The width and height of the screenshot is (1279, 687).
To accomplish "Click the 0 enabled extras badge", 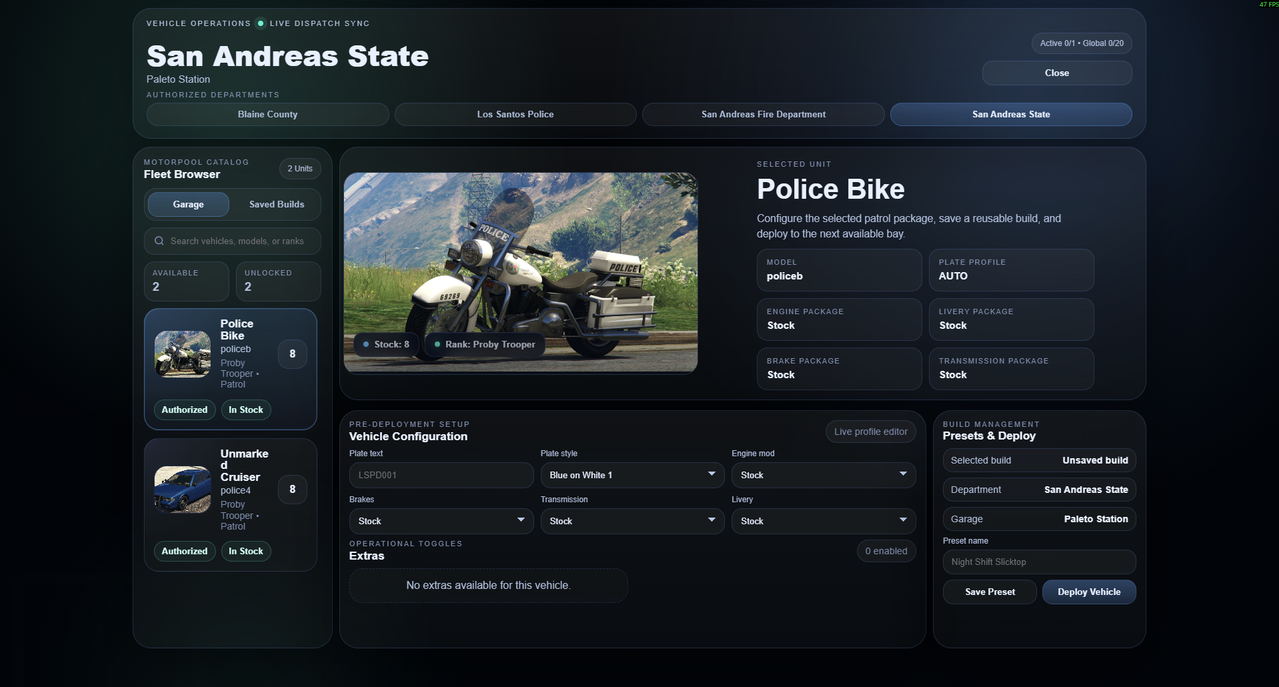I will click(886, 551).
